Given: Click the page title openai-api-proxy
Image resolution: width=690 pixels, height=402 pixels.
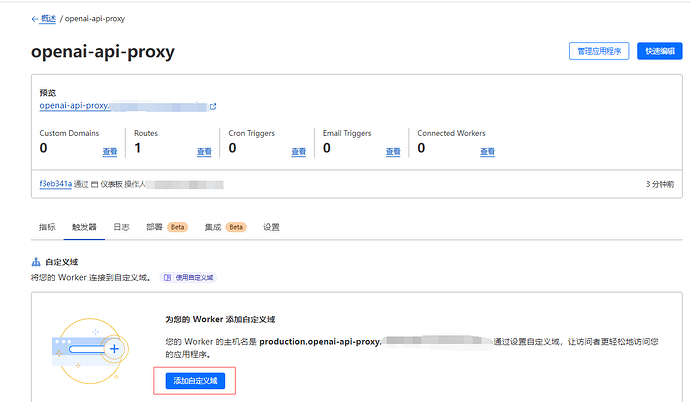Looking at the screenshot, I should [103, 52].
